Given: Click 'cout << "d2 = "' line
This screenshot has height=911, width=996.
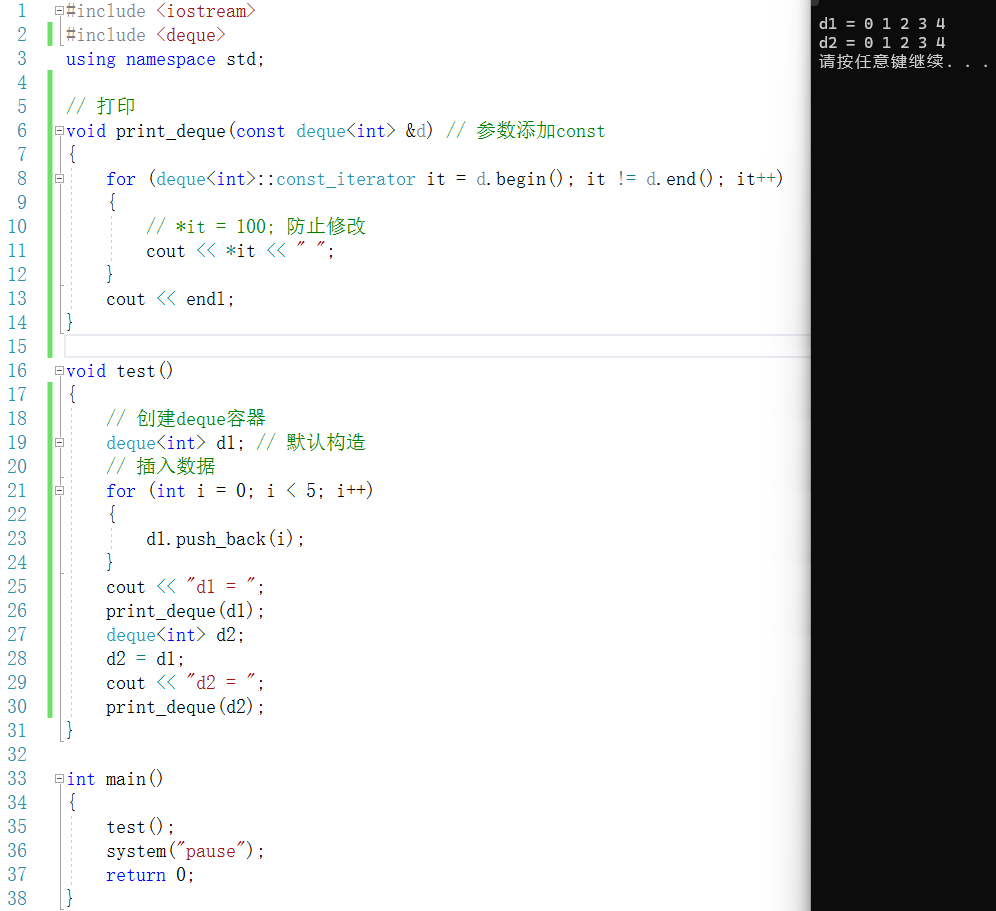Looking at the screenshot, I should click(x=185, y=683).
